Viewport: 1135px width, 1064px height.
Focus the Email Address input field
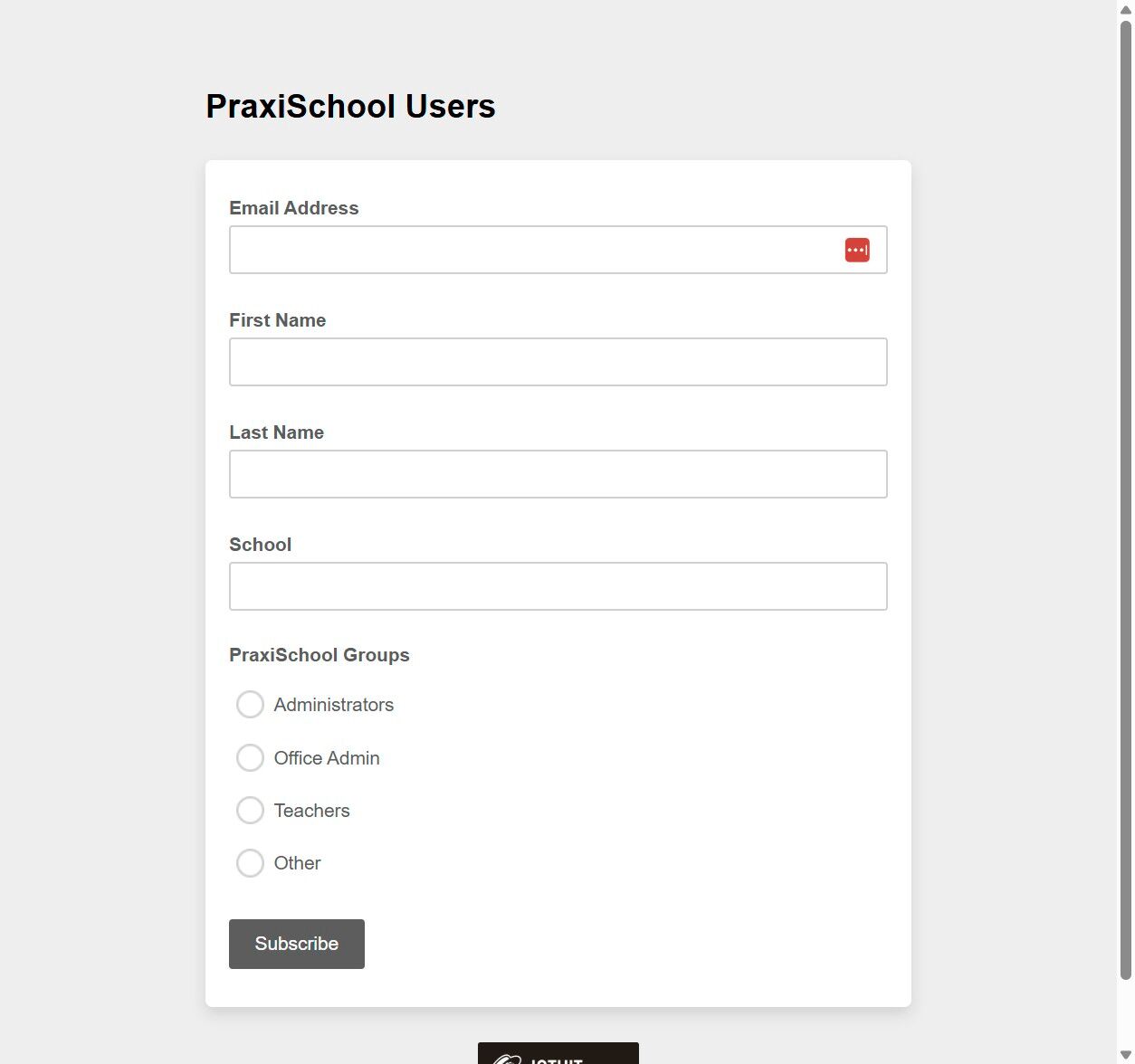pyautogui.click(x=534, y=250)
